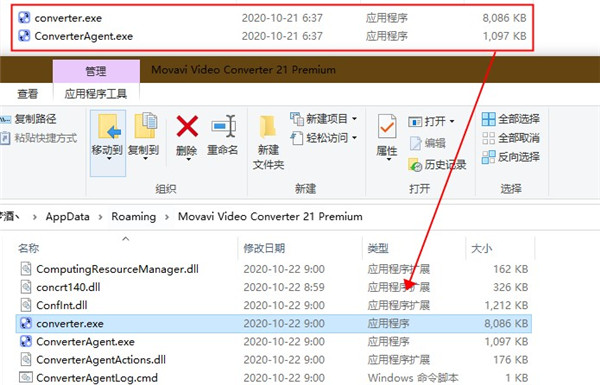Screen dimensions: 600x385
Task: Click Roaming in the address bar
Action: pos(134,217)
